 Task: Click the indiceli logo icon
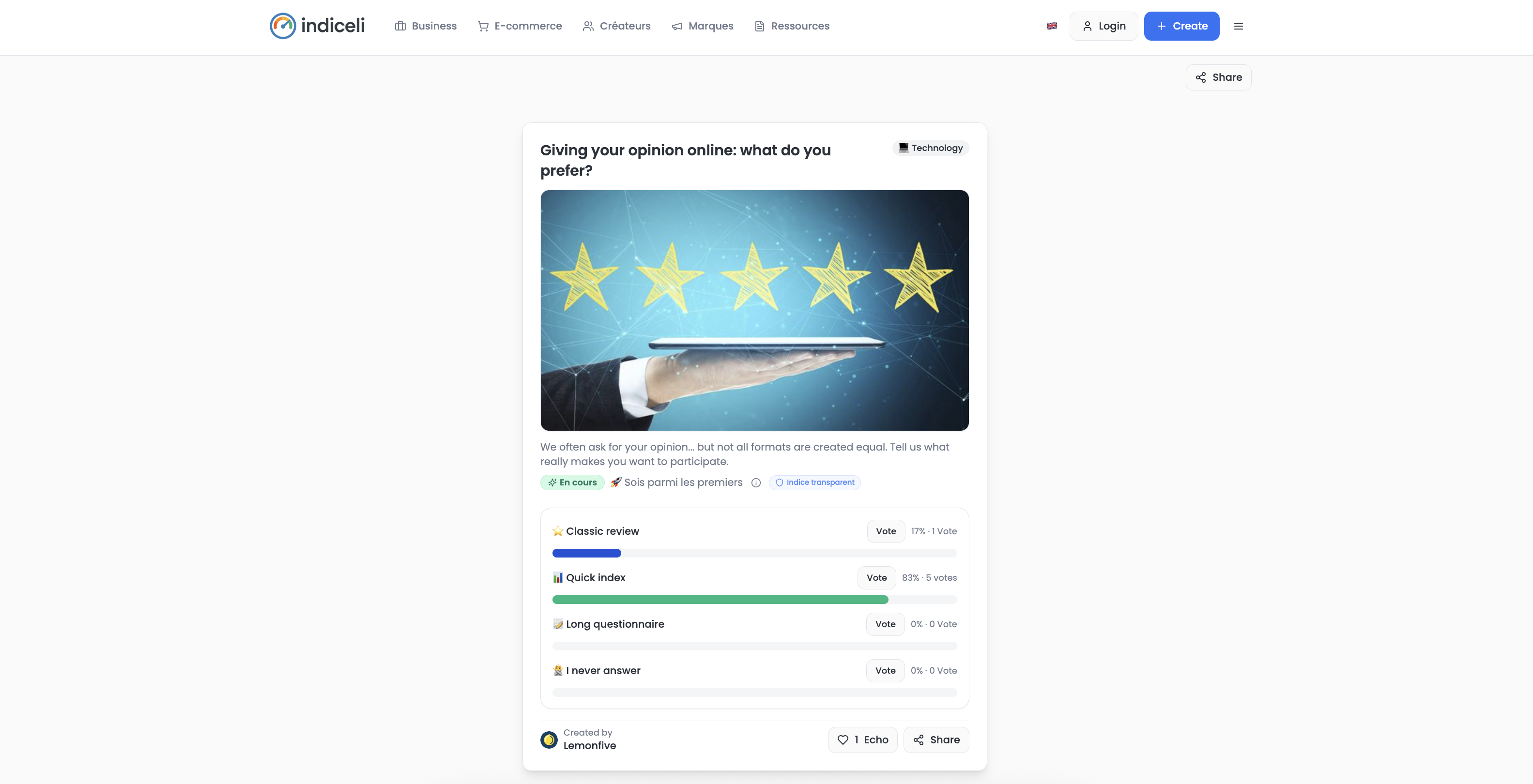(x=283, y=26)
